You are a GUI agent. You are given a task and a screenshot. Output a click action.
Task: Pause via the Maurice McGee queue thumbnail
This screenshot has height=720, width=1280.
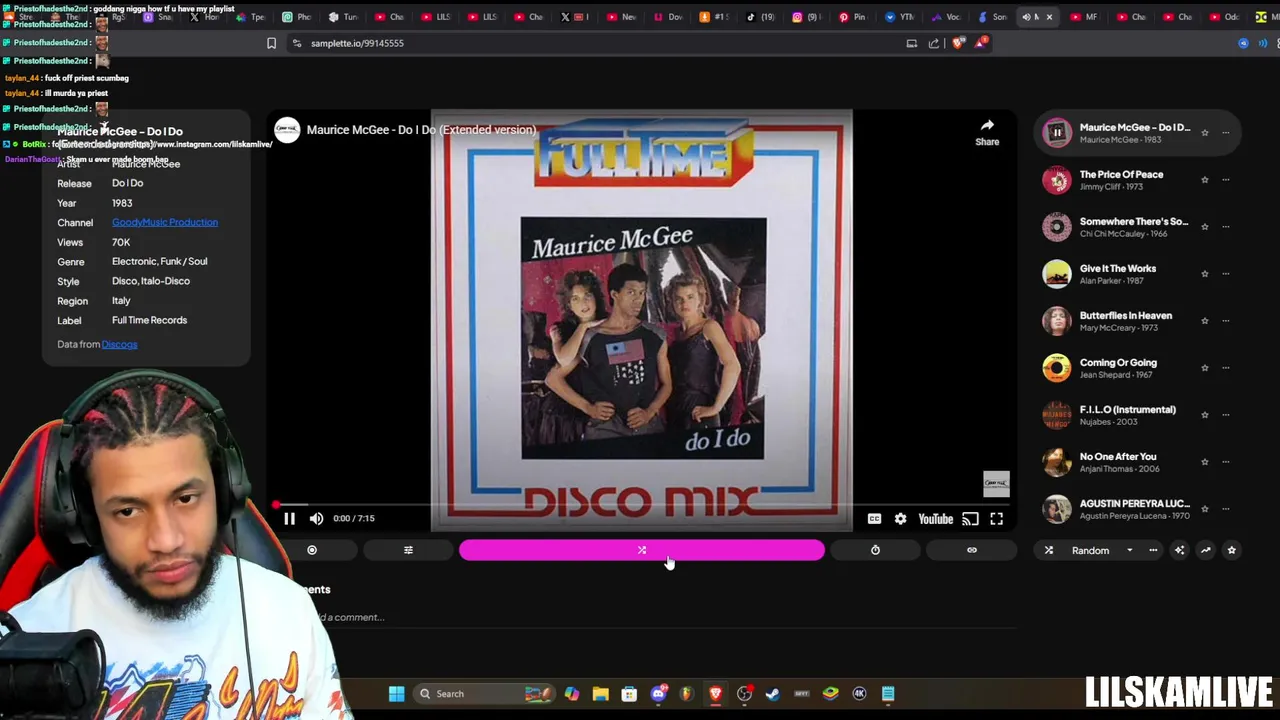1057,132
